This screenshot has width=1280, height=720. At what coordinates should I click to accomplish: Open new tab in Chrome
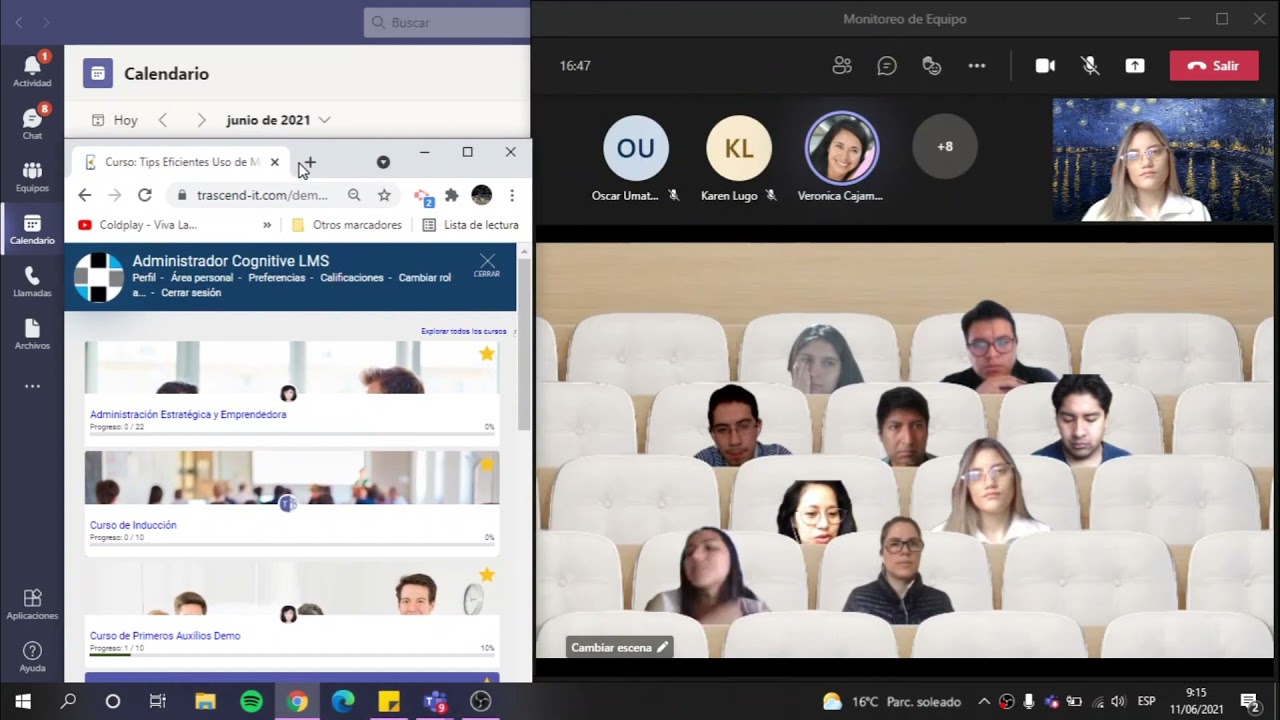tap(309, 162)
